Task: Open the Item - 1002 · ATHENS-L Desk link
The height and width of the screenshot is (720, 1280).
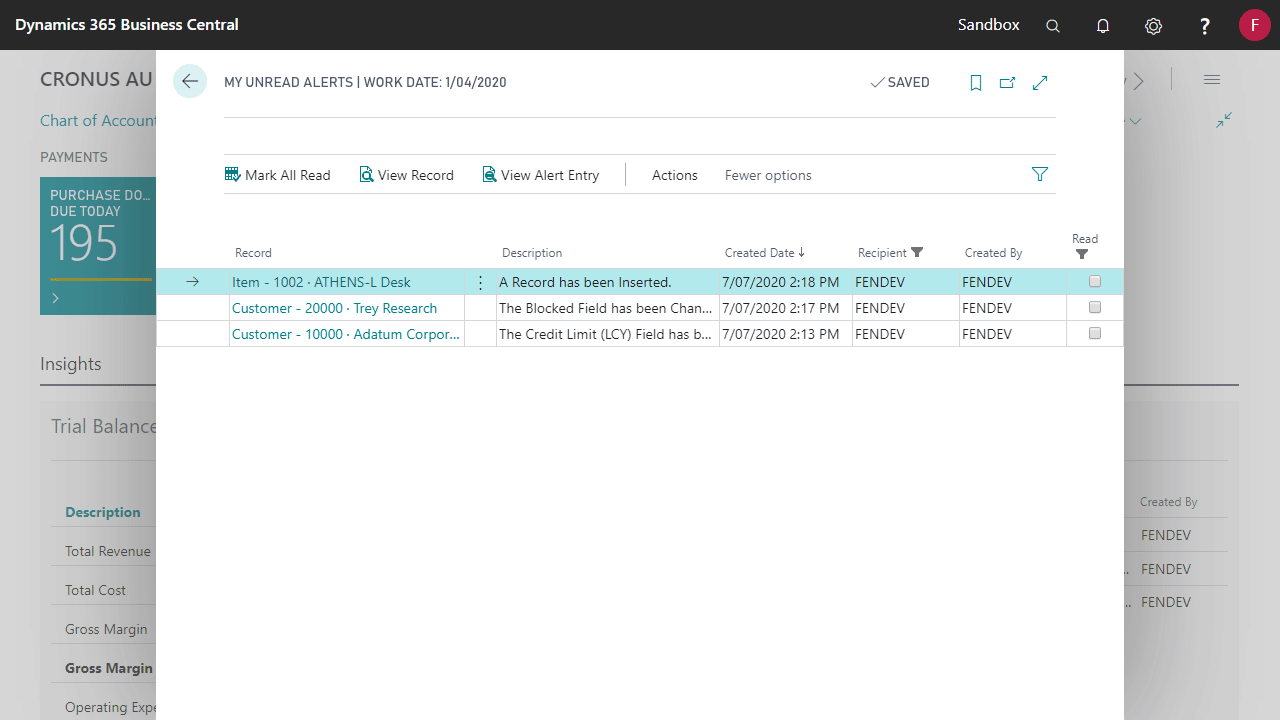Action: tap(321, 282)
